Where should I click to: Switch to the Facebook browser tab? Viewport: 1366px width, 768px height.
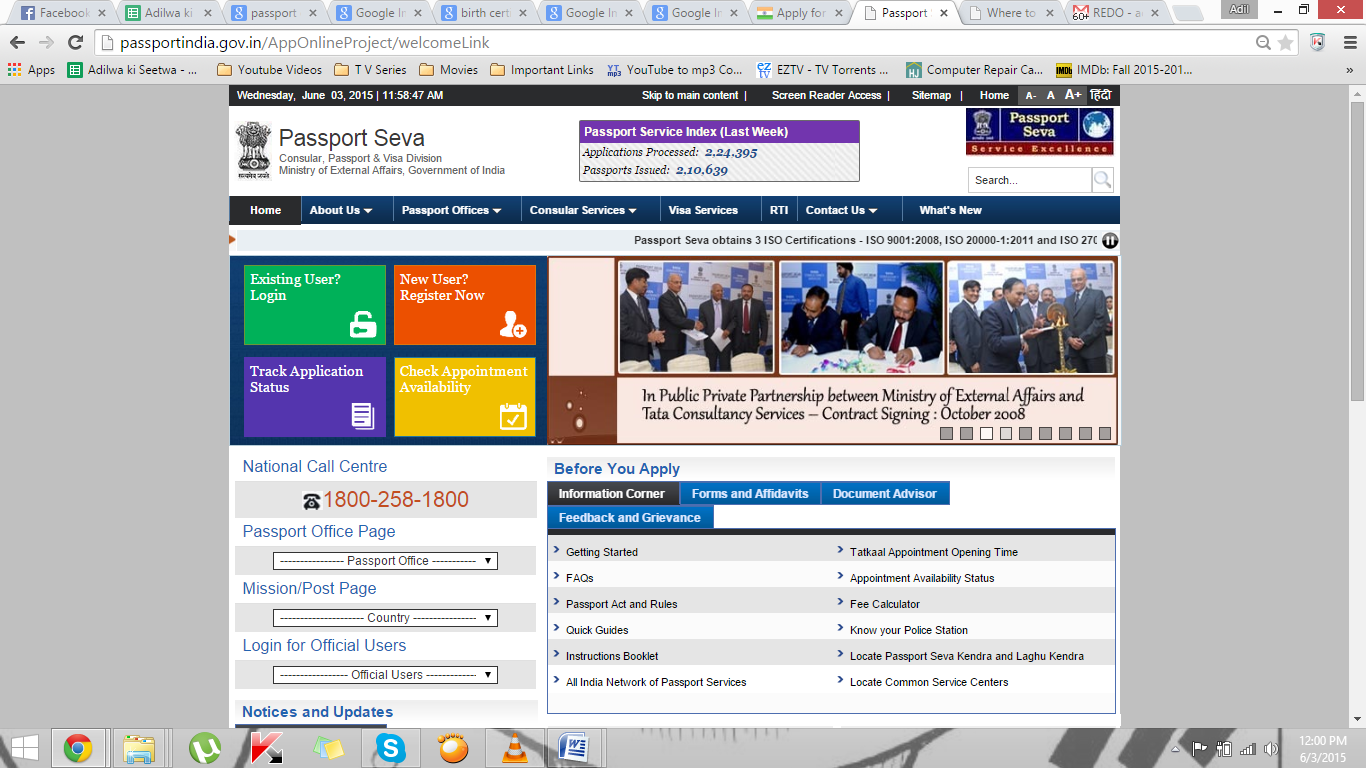click(62, 13)
